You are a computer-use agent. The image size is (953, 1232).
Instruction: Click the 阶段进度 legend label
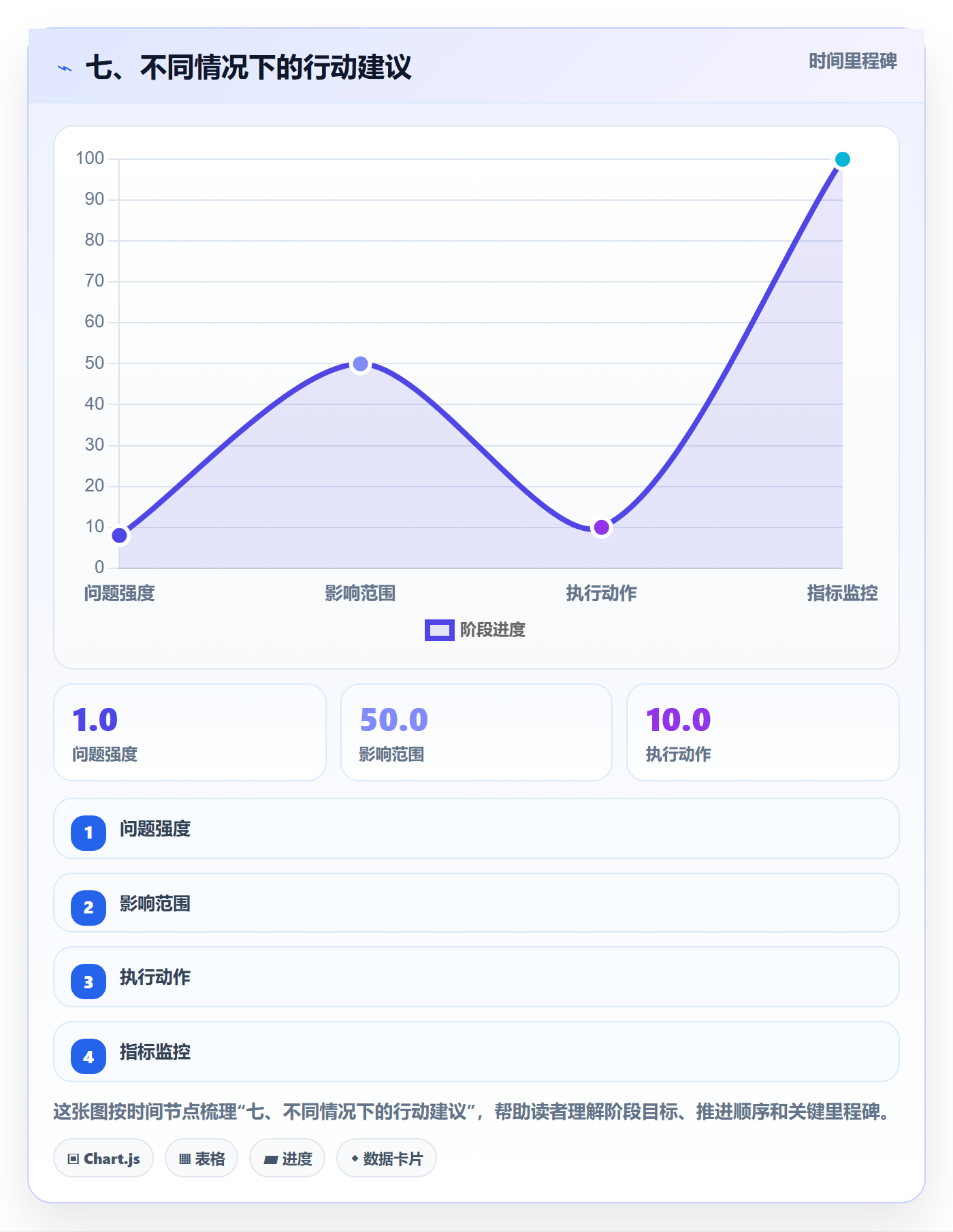click(x=492, y=630)
